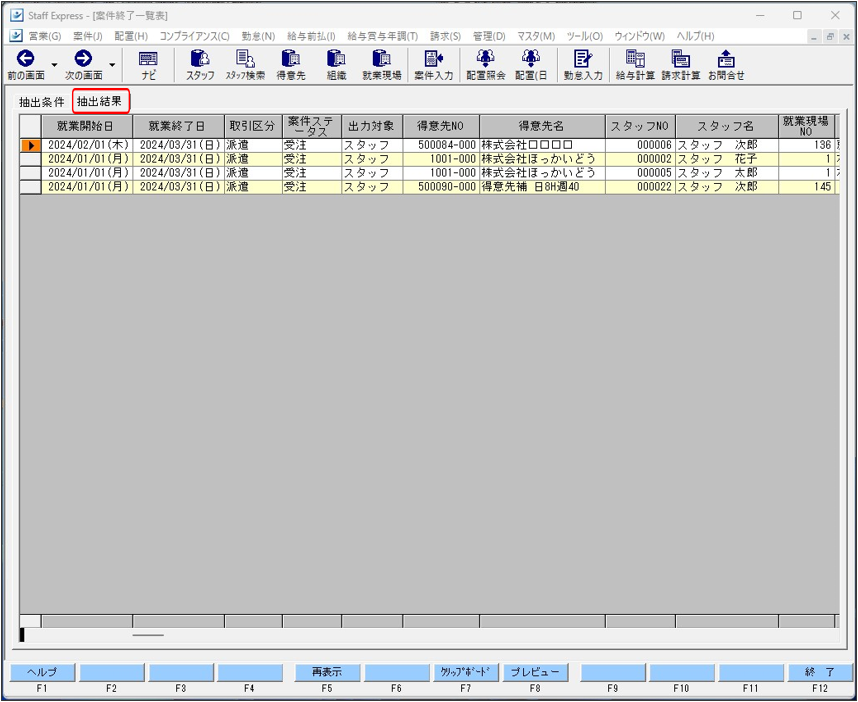Click the 得意先名 column header
This screenshot has width=858, height=702.
click(x=542, y=126)
